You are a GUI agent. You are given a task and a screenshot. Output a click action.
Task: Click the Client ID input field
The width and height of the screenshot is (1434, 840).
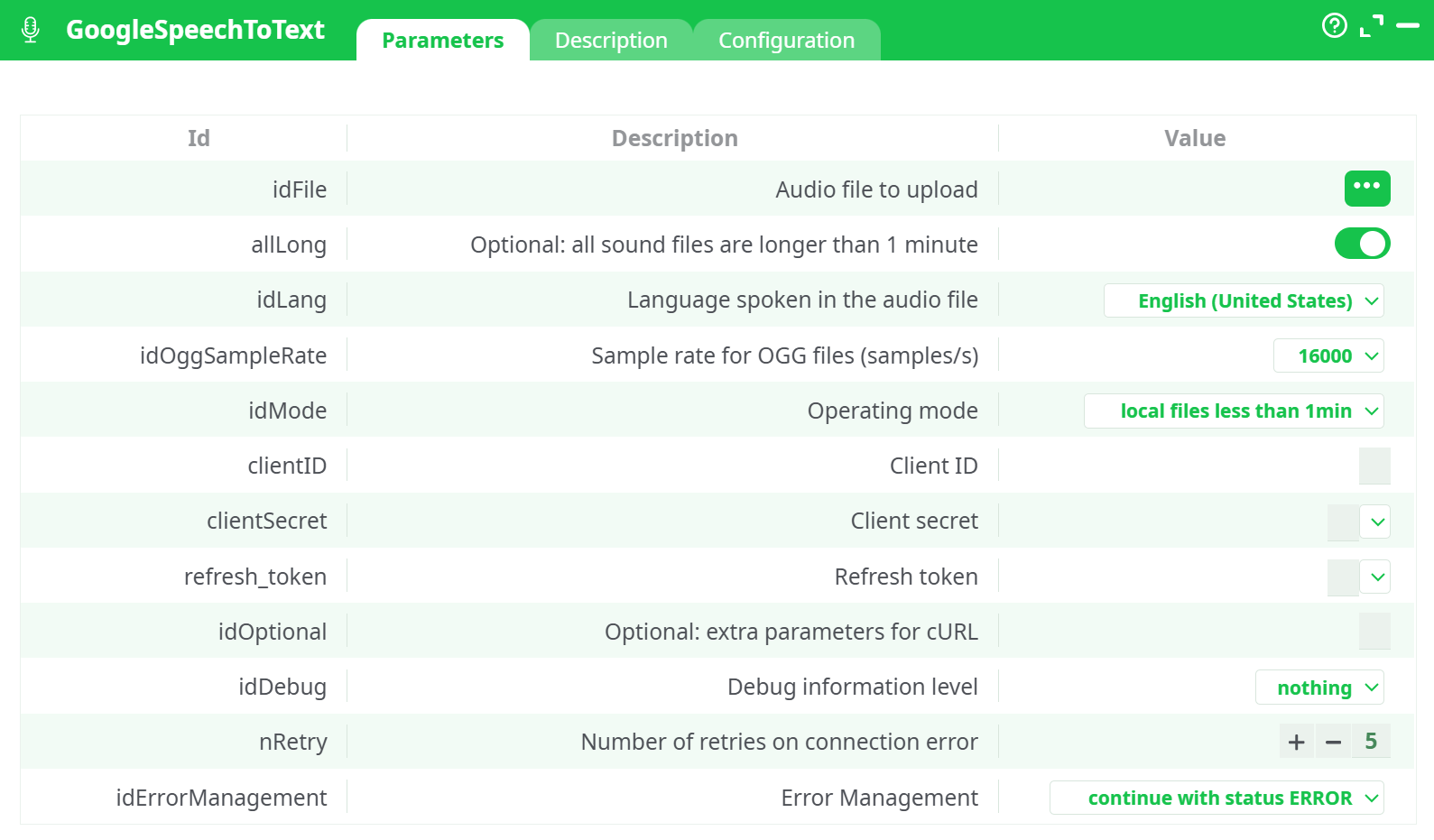pos(1374,466)
